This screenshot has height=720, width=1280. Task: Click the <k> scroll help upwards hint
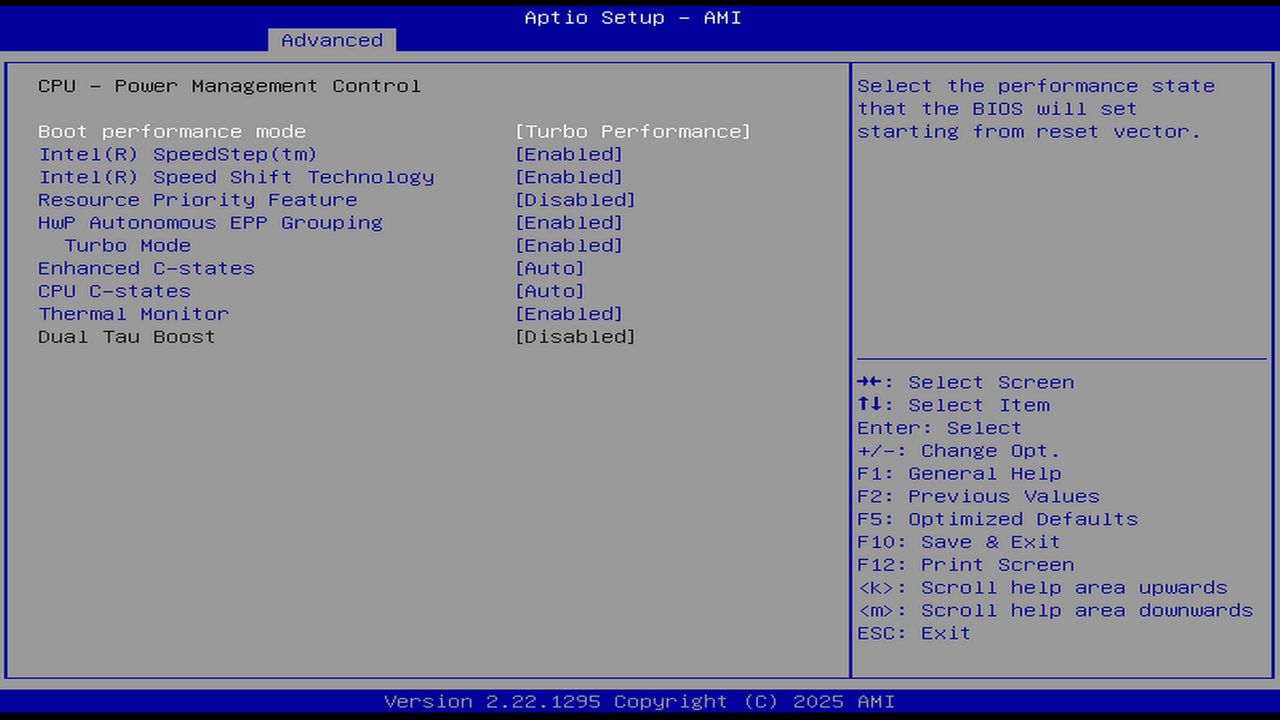click(1042, 587)
